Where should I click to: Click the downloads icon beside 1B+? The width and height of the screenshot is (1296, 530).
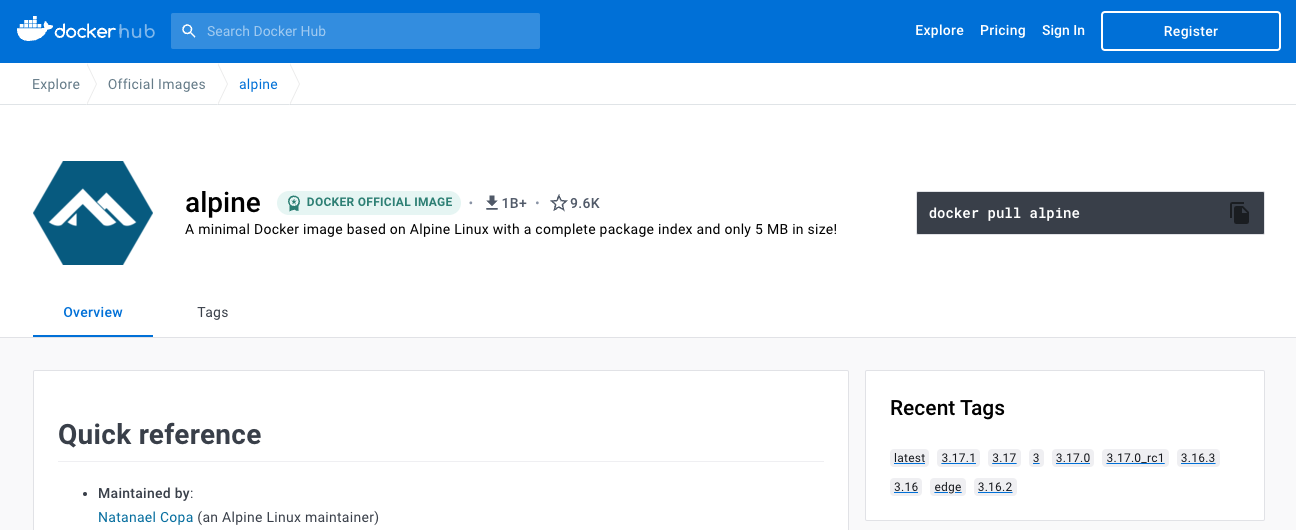pos(492,203)
